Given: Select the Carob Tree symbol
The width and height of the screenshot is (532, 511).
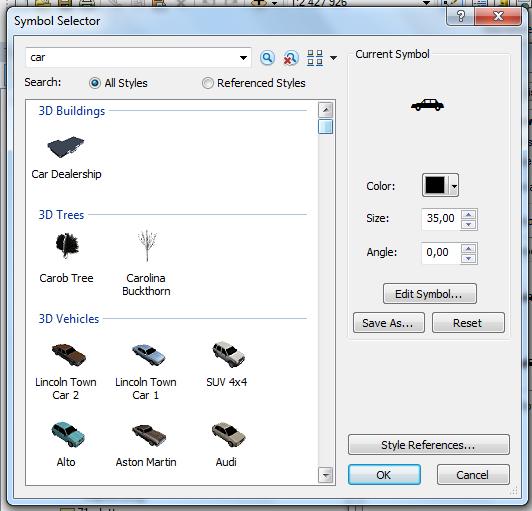Looking at the screenshot, I should coord(66,258).
